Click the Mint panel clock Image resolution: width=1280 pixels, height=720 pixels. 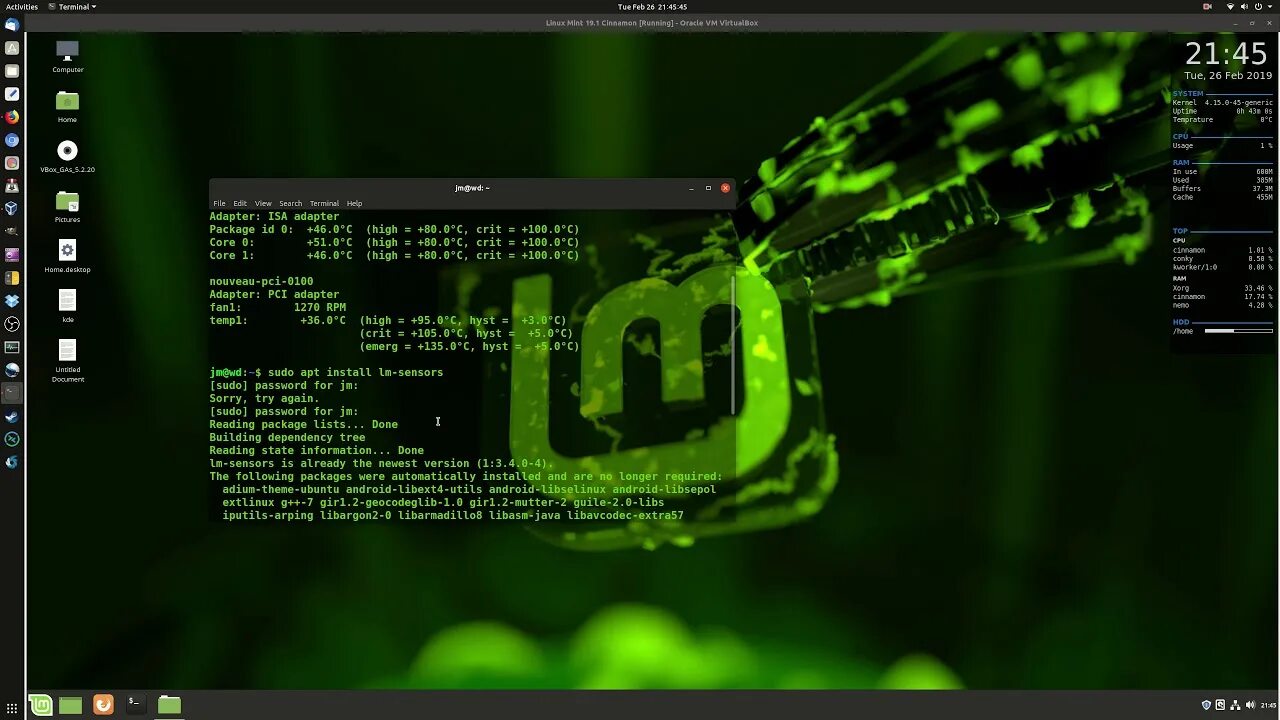pyautogui.click(x=1268, y=705)
